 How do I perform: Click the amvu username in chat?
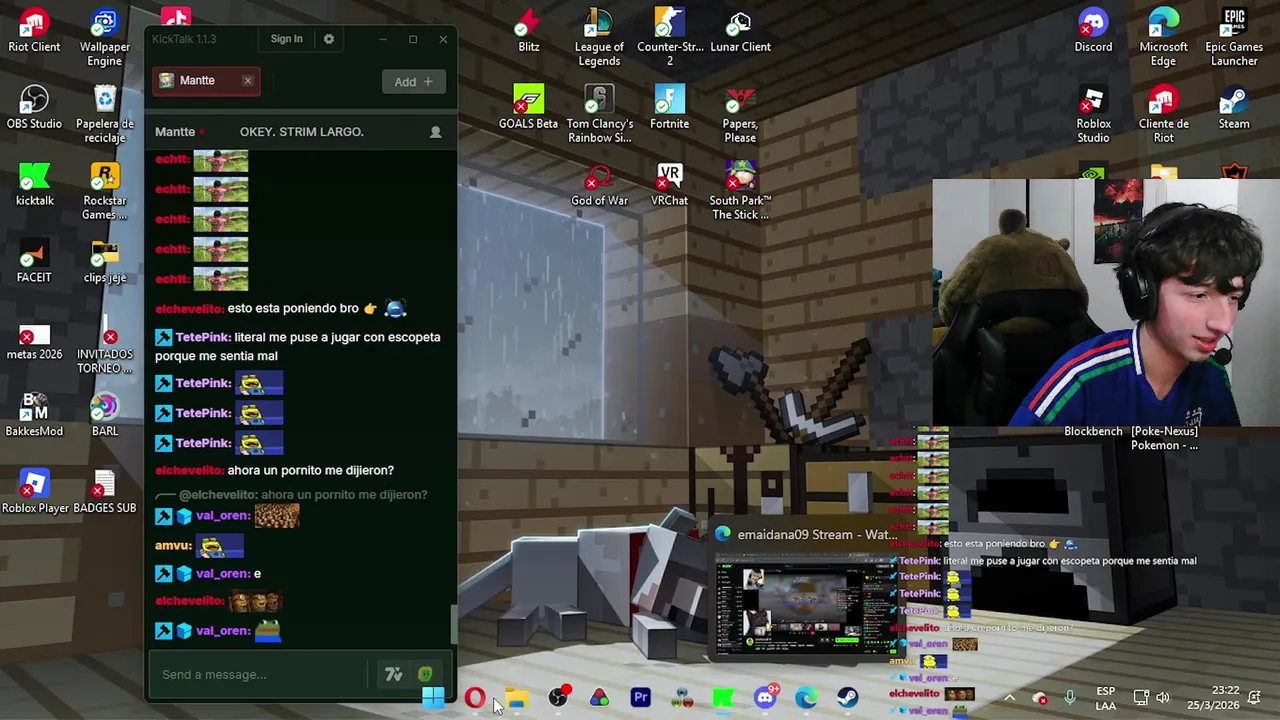(173, 546)
